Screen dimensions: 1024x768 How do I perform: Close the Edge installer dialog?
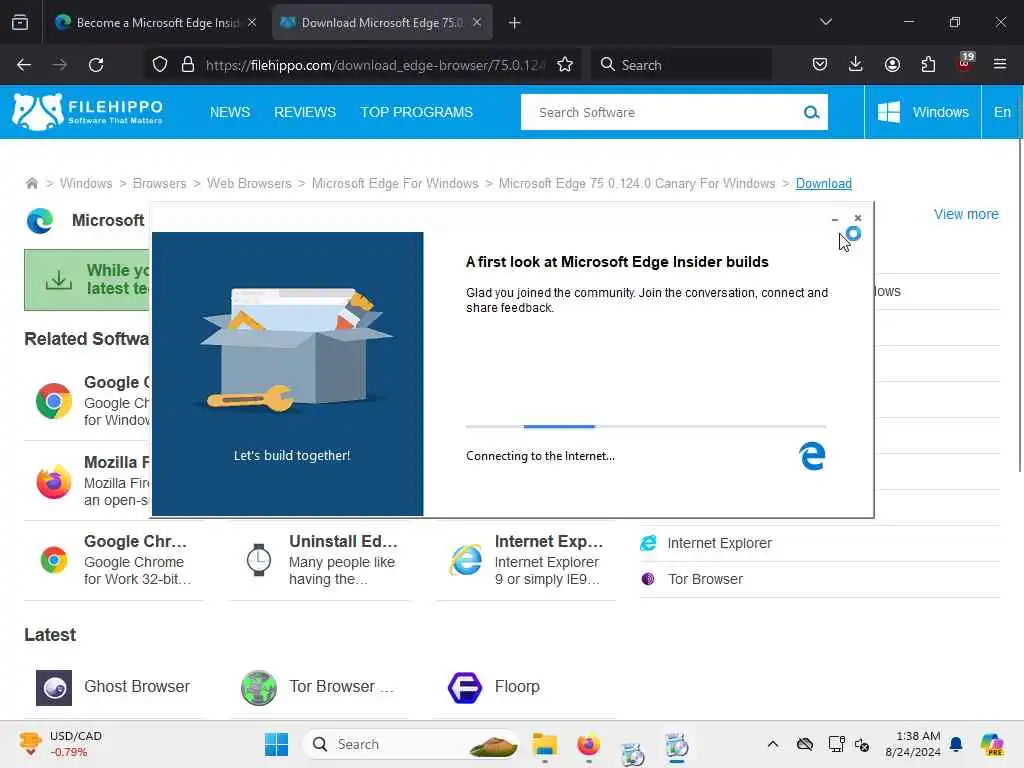tap(857, 218)
